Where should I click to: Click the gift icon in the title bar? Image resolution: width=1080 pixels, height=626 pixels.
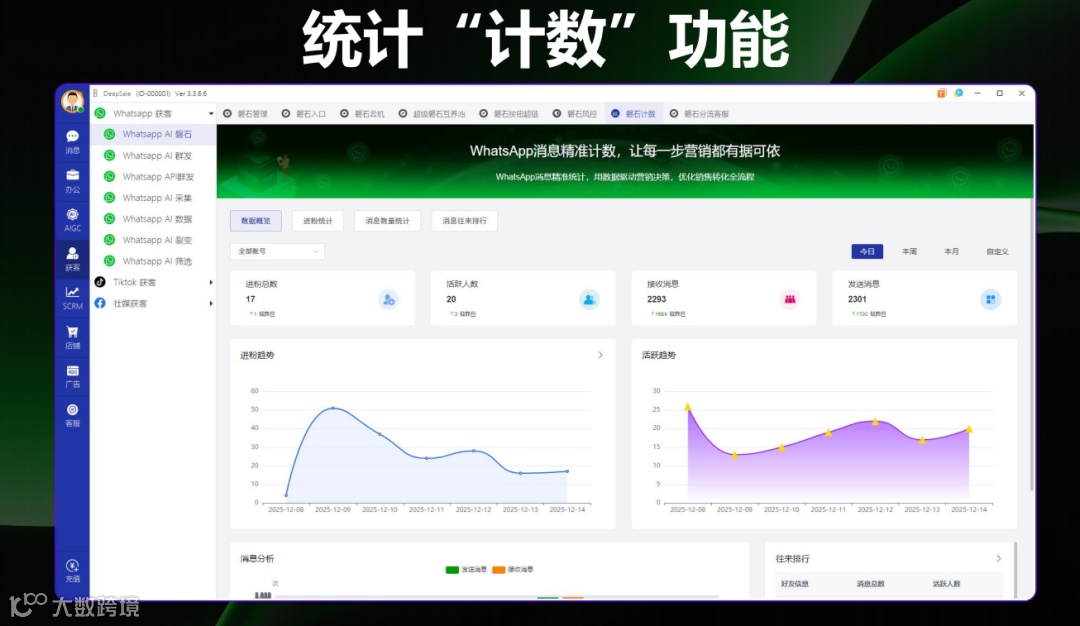(x=941, y=93)
